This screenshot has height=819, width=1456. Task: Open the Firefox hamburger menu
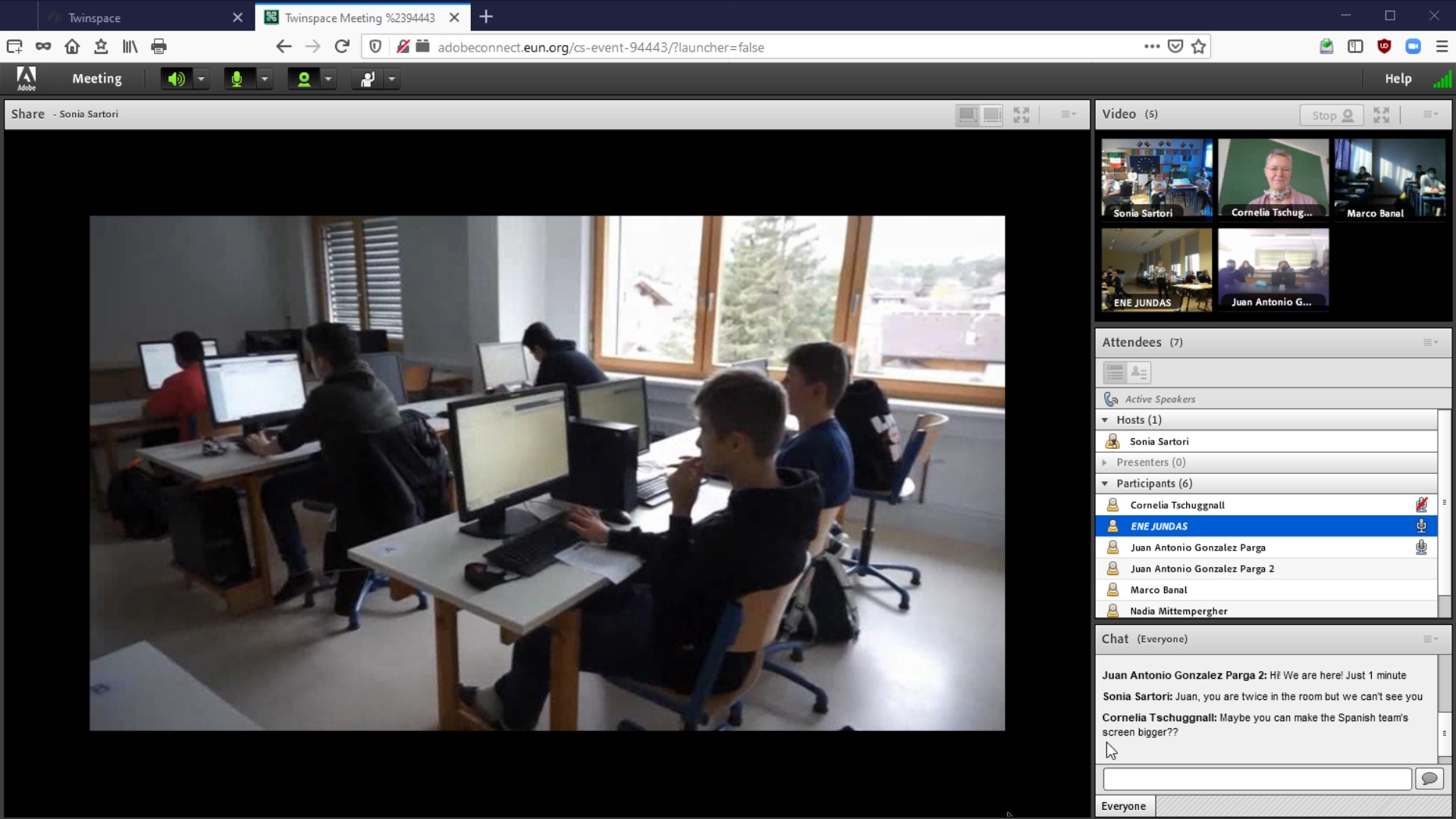(1442, 47)
